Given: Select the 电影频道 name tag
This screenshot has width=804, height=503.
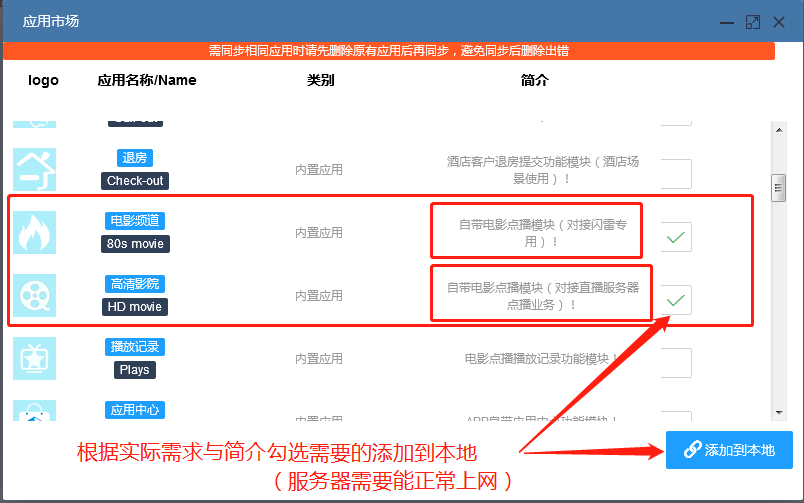Looking at the screenshot, I should [x=135, y=220].
